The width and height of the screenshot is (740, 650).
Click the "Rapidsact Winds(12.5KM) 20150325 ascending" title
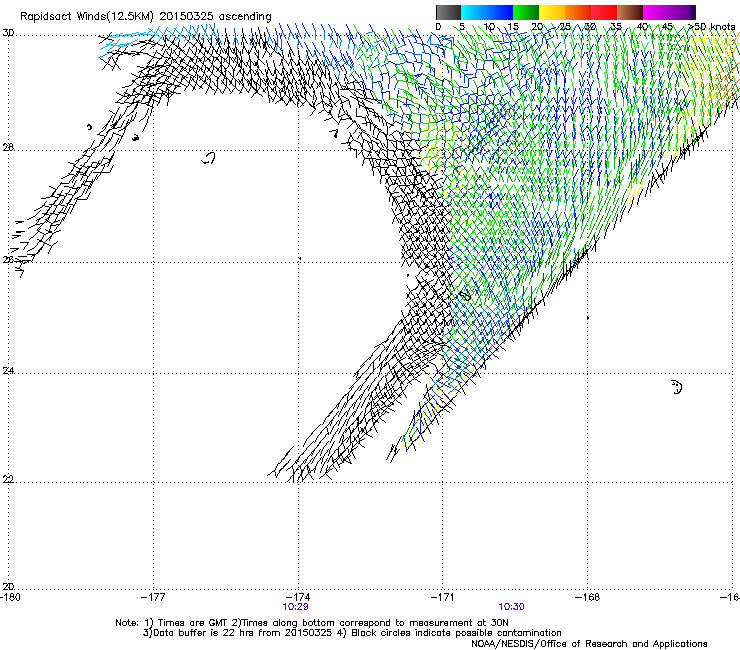click(x=145, y=17)
